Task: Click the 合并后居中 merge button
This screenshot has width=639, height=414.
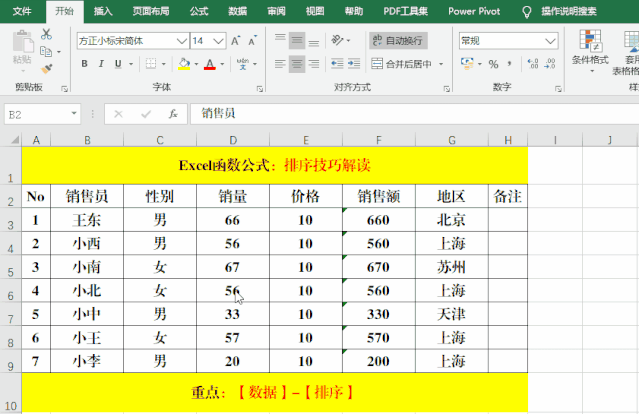Action: pyautogui.click(x=406, y=64)
